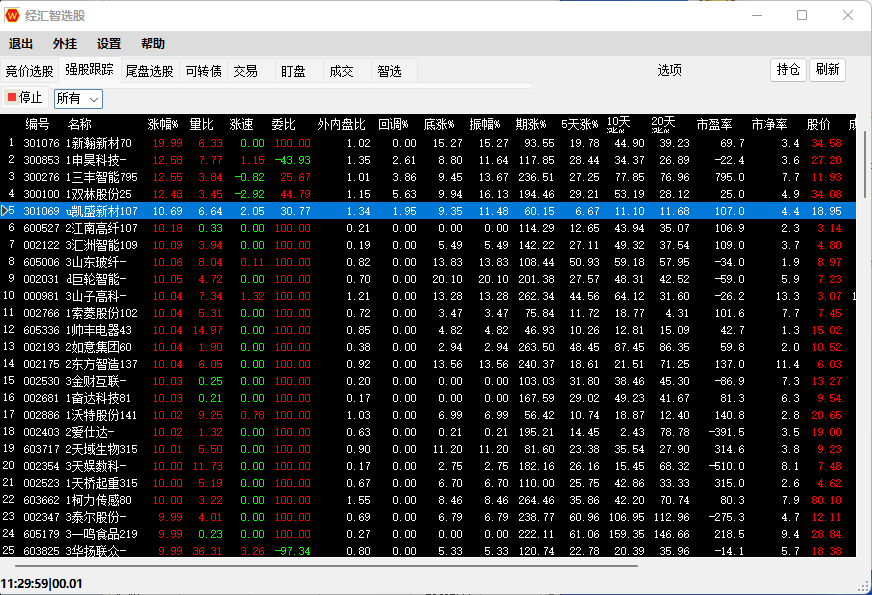
Task: Sort by the 市净率 column header
Action: [x=770, y=124]
